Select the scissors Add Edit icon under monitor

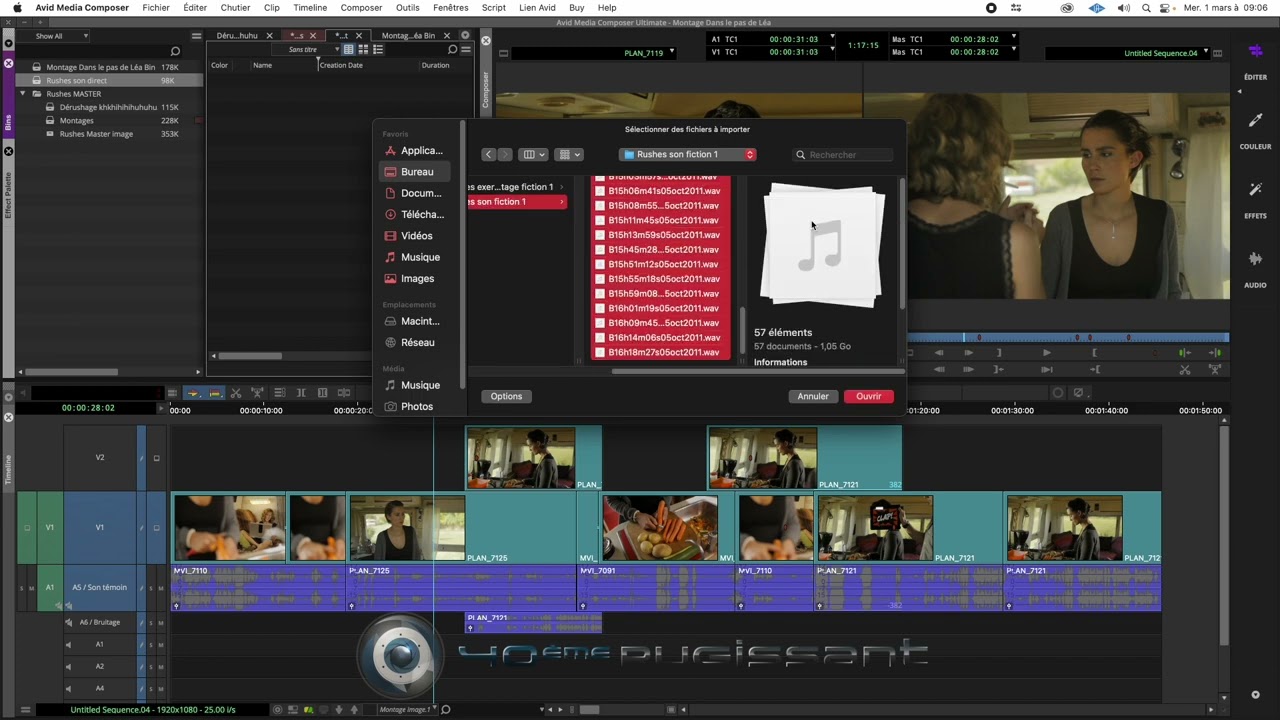[x=1185, y=369]
